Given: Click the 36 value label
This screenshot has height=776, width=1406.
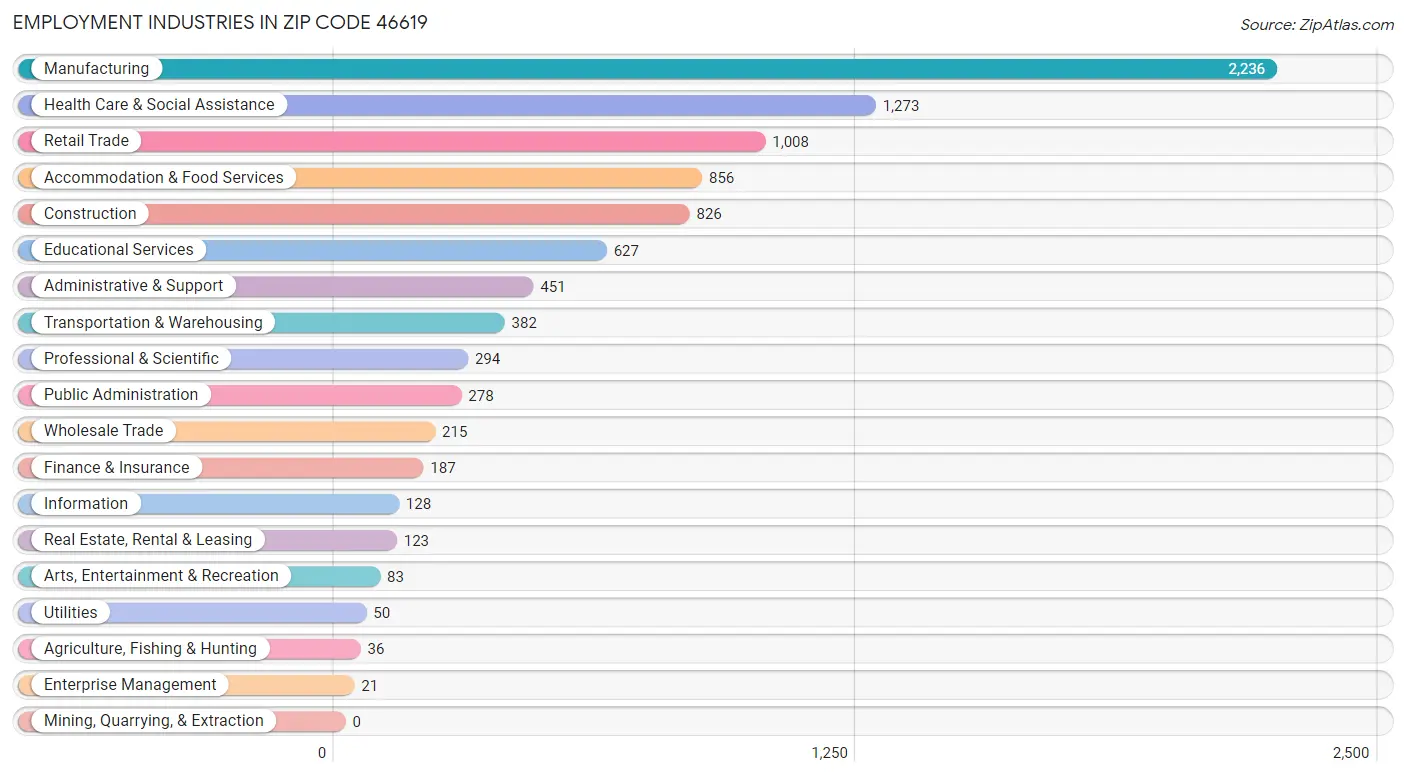Looking at the screenshot, I should 375,649.
